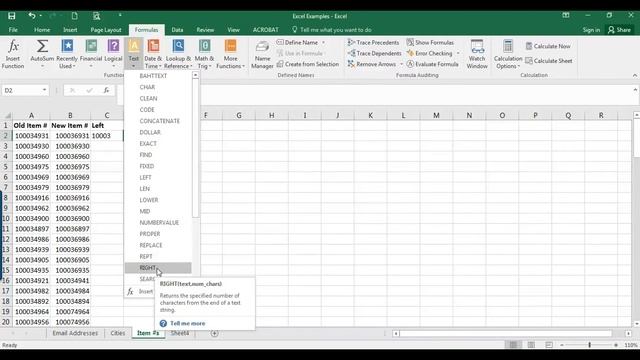Expand the Text functions dropdown button
This screenshot has width=640, height=360.
tap(133, 54)
